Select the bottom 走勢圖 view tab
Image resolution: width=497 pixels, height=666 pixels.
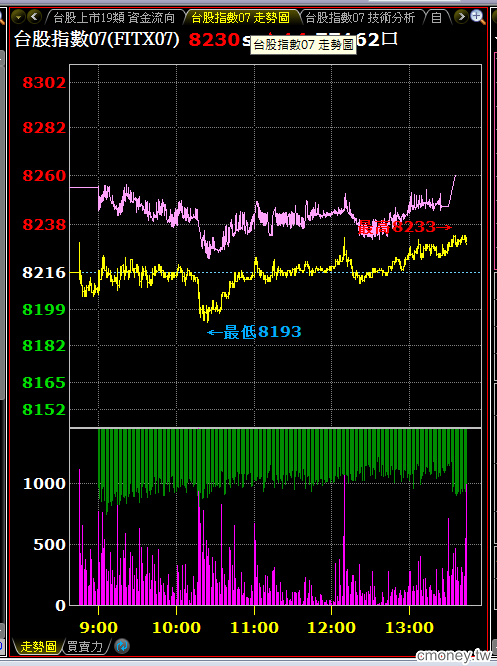coord(38,646)
